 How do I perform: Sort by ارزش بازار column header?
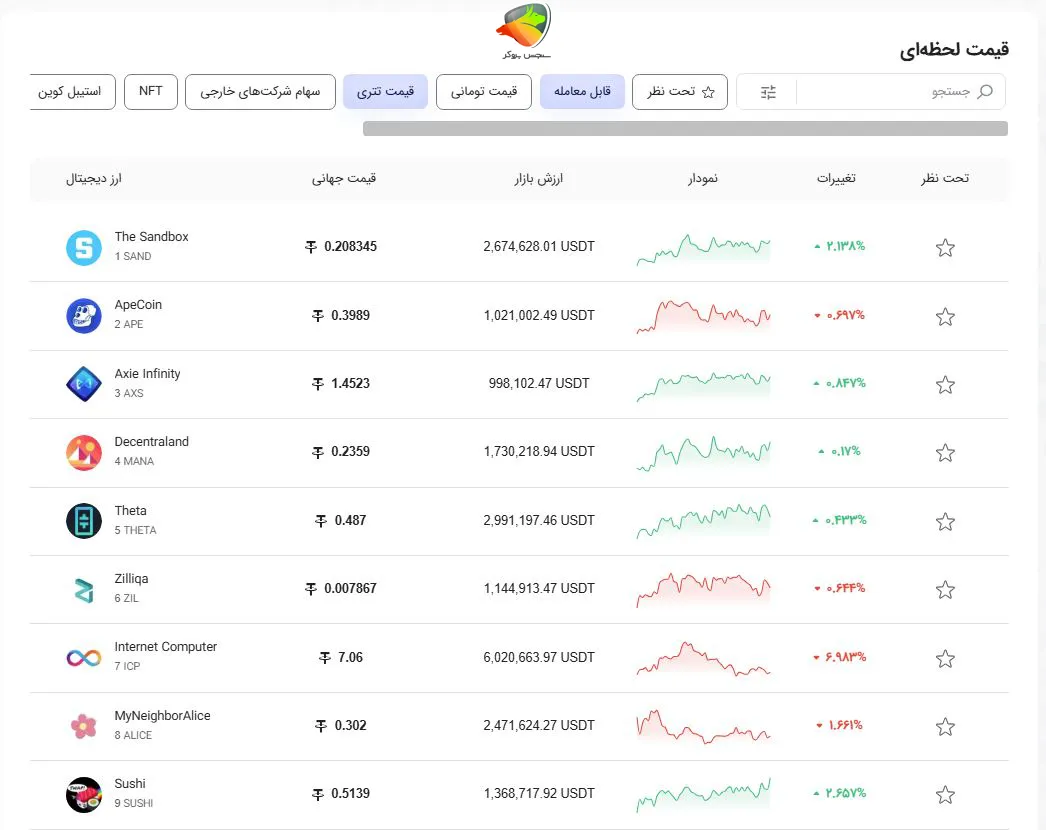[538, 179]
